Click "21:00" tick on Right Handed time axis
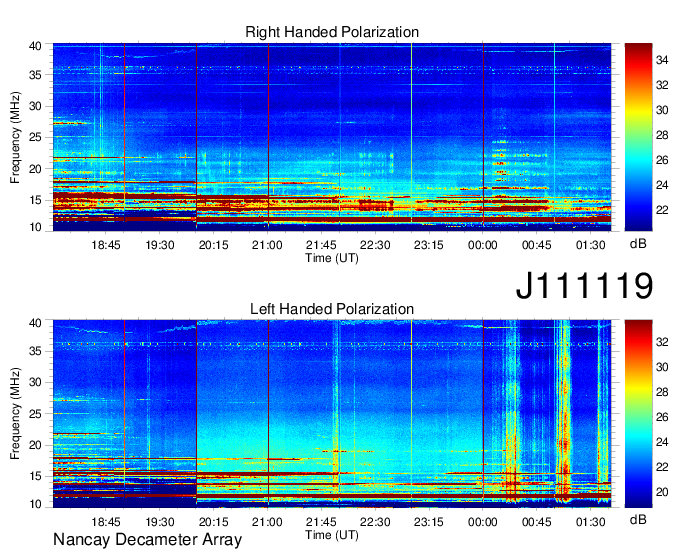 click(267, 245)
